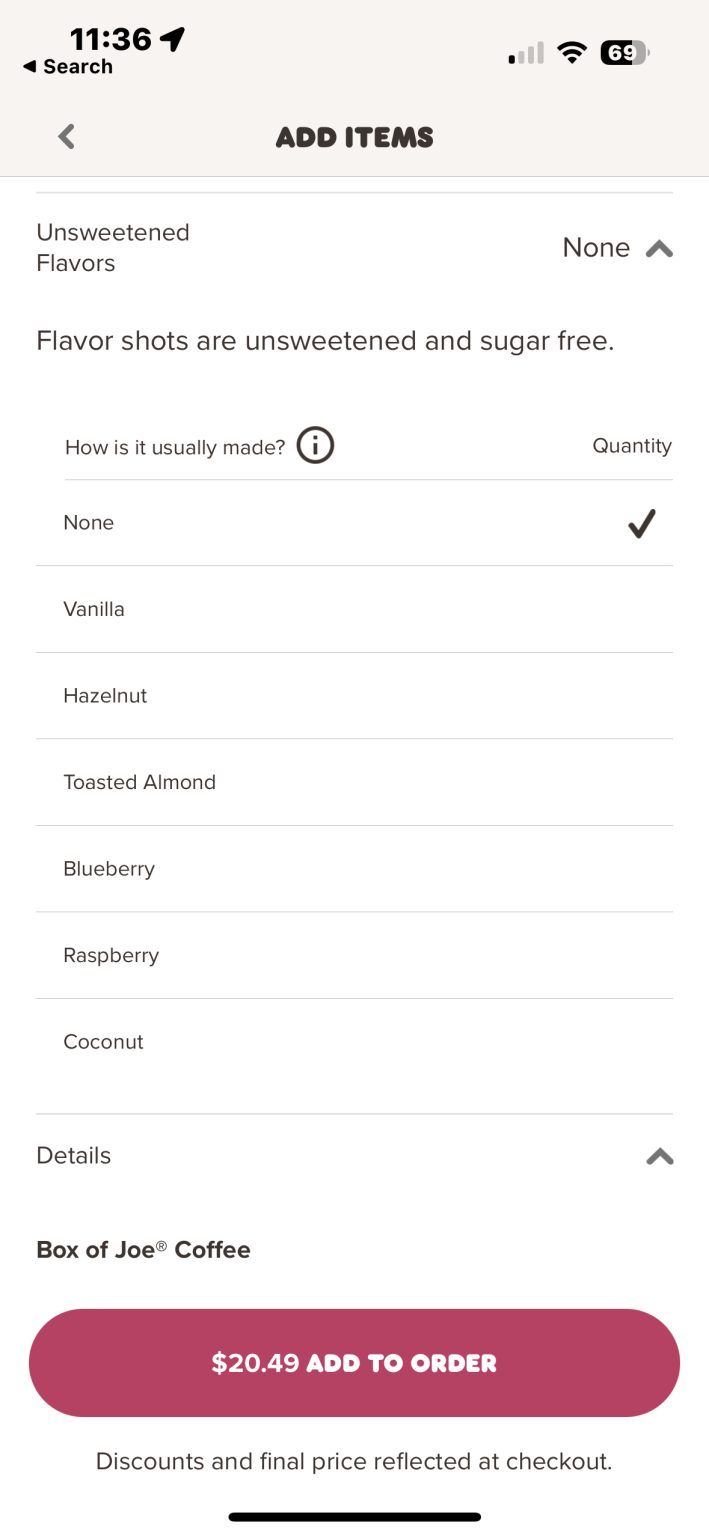Tap the back arrow icon
Viewport: 709px width, 1536px height.
(67, 137)
